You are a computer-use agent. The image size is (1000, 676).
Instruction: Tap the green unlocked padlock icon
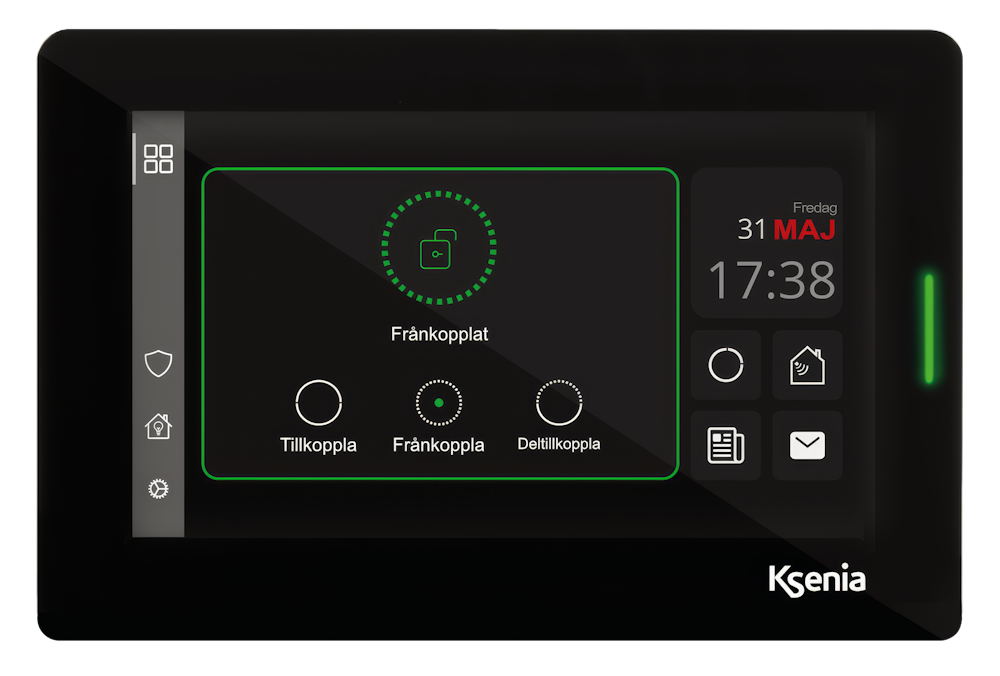[438, 249]
